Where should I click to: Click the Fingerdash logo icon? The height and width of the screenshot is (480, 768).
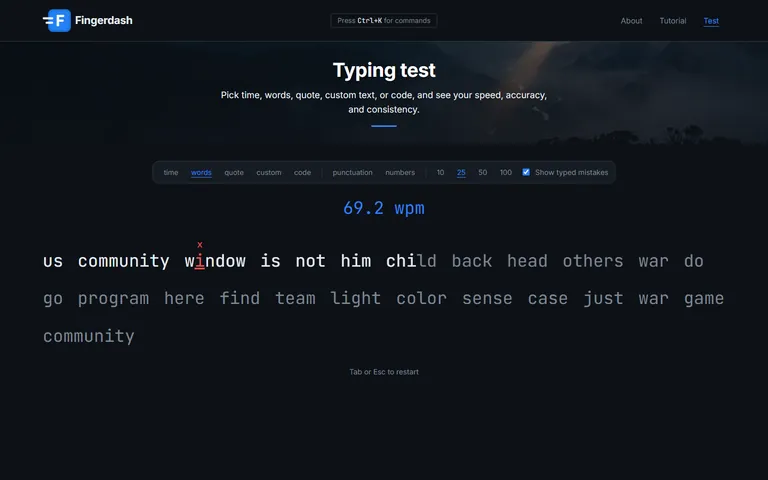pos(57,21)
